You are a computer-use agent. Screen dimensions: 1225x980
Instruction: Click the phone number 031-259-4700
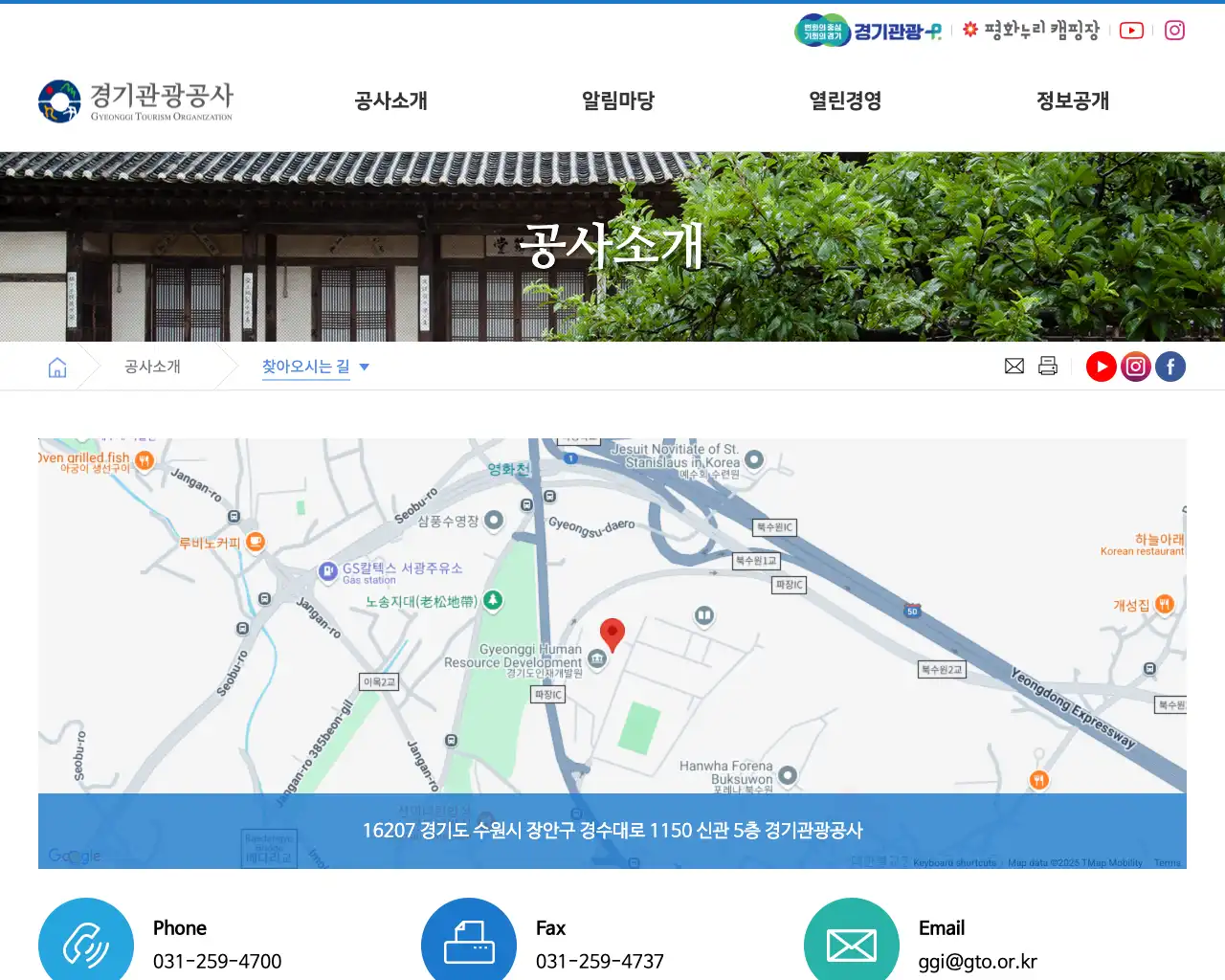click(217, 962)
